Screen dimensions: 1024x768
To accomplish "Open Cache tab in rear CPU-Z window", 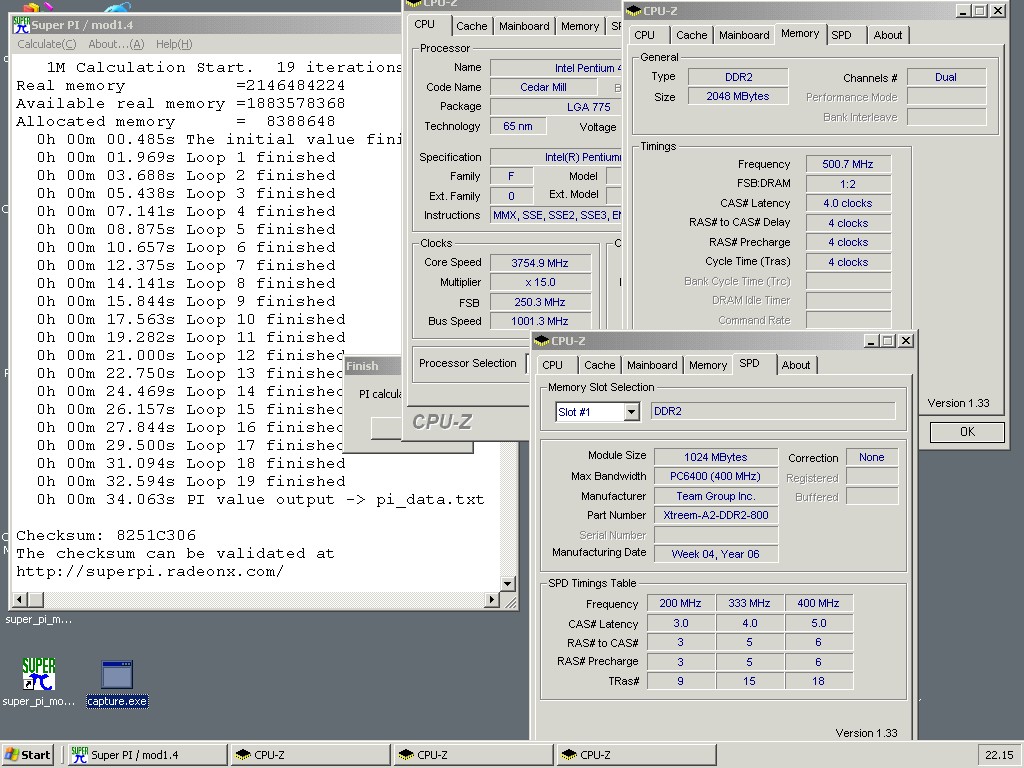I will tap(472, 26).
